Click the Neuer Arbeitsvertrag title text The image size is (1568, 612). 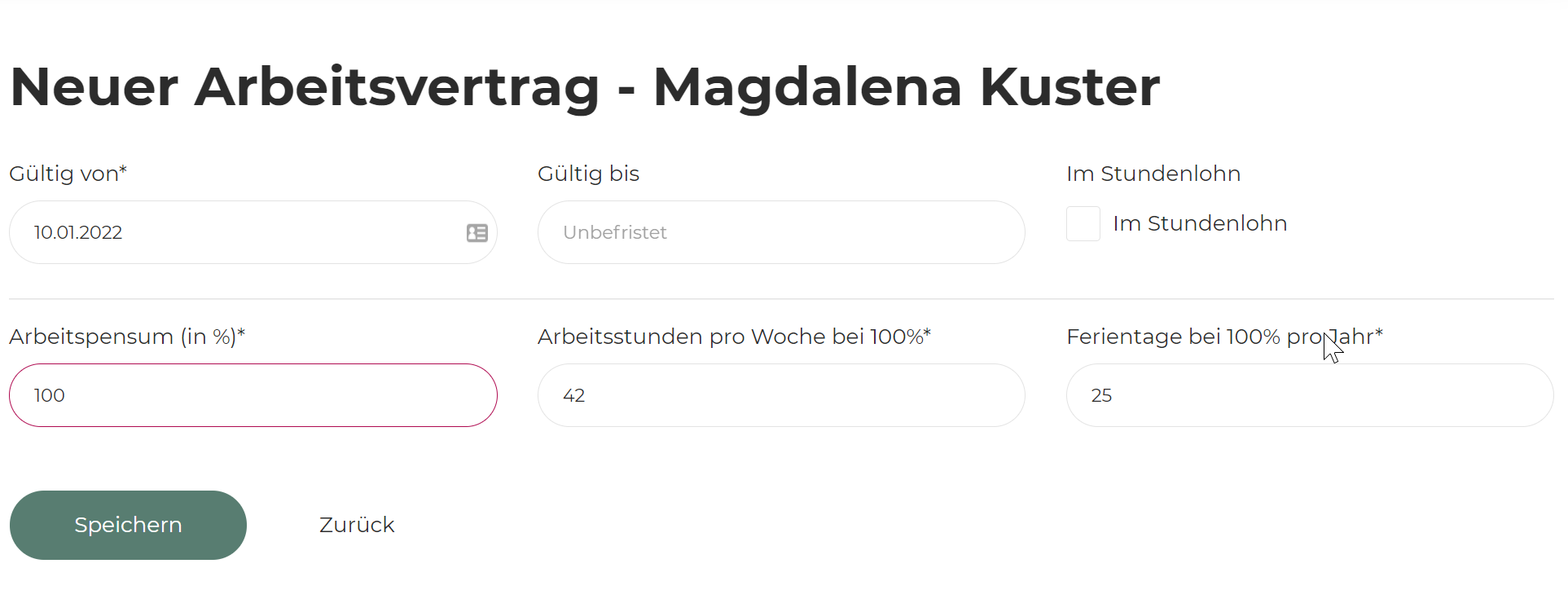pos(305,87)
